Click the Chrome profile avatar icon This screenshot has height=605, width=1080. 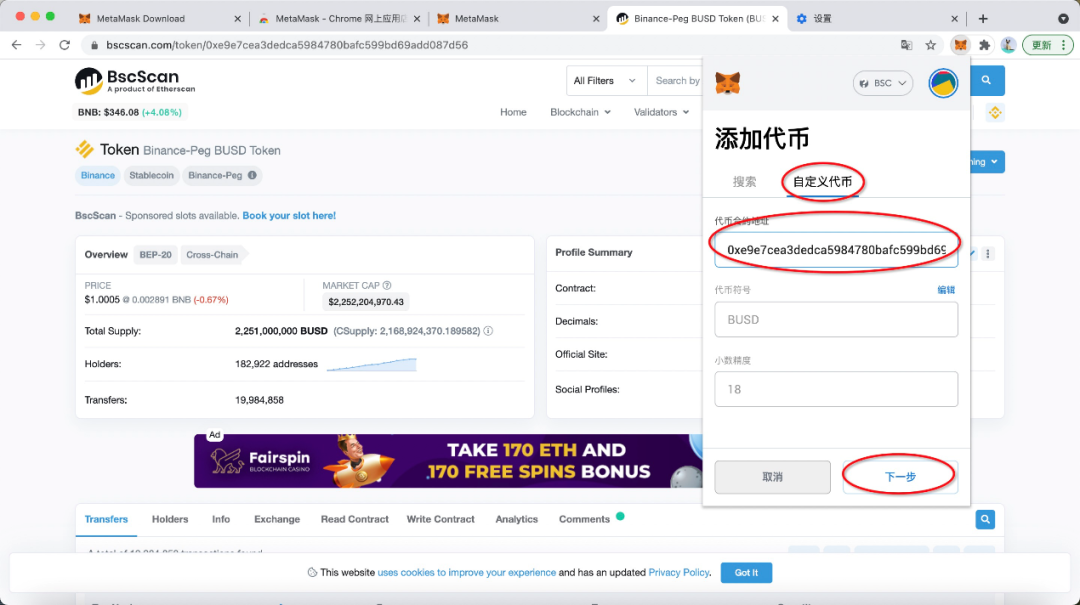click(x=1008, y=45)
